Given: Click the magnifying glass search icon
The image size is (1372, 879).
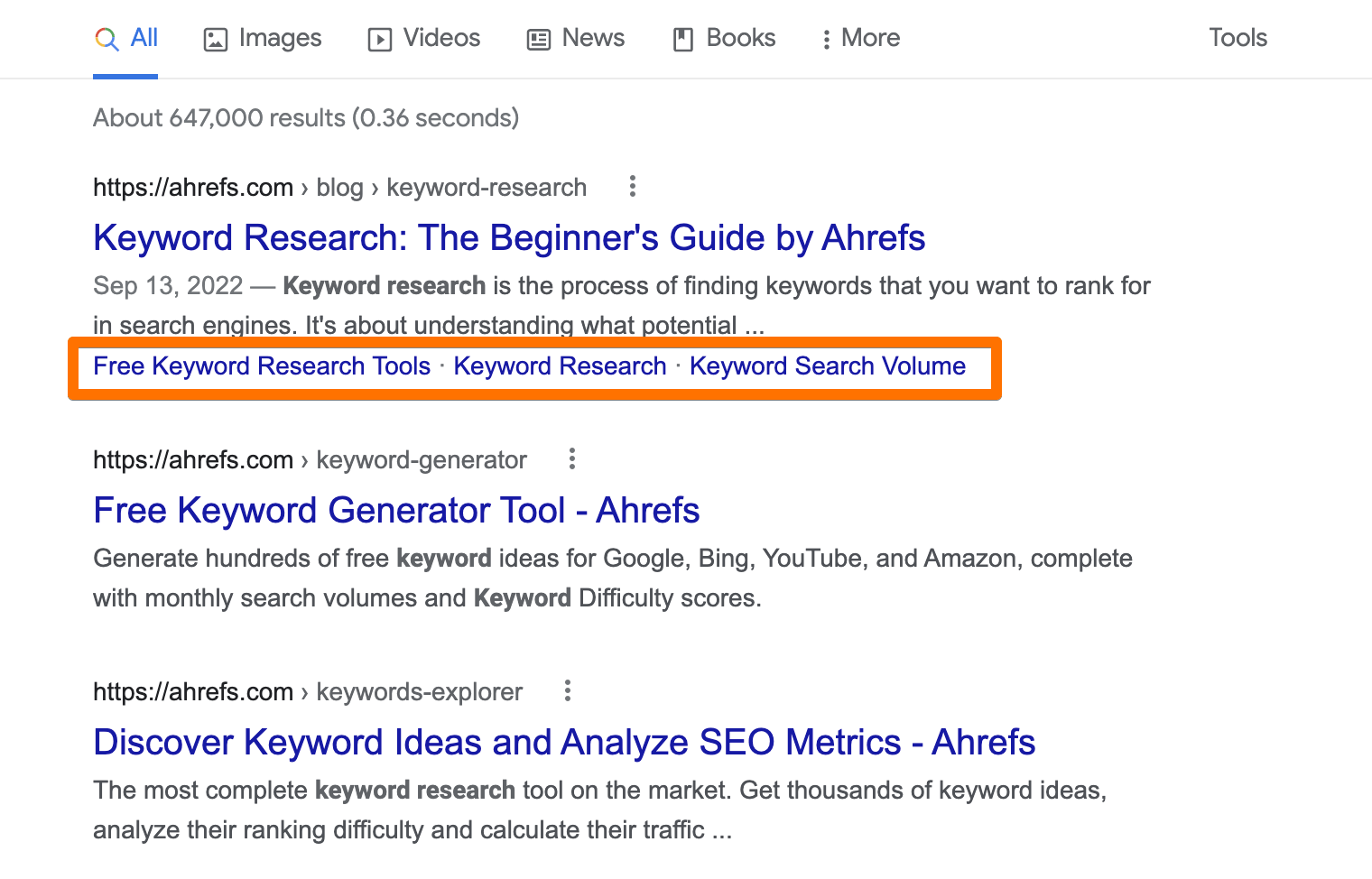Looking at the screenshot, I should (107, 38).
